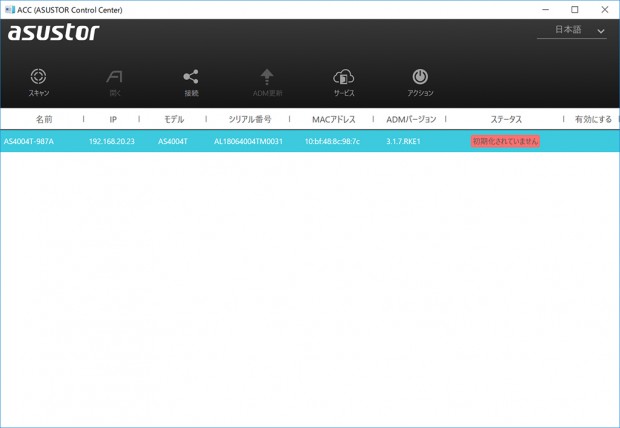620x428 pixels.
Task: Click IP address 192.168.20.23
Action: (x=112, y=141)
